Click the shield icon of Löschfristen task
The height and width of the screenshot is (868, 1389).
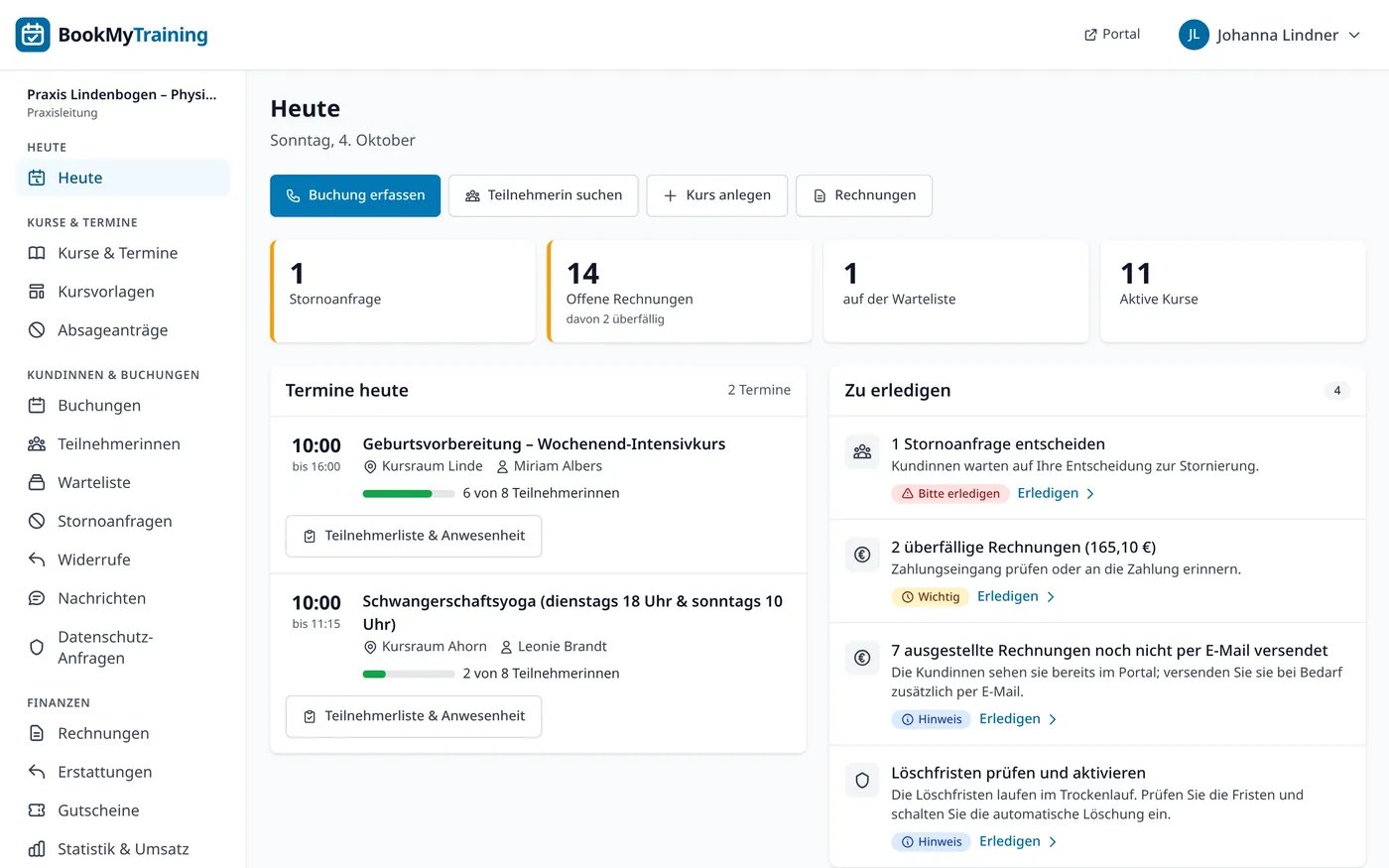coord(862,781)
